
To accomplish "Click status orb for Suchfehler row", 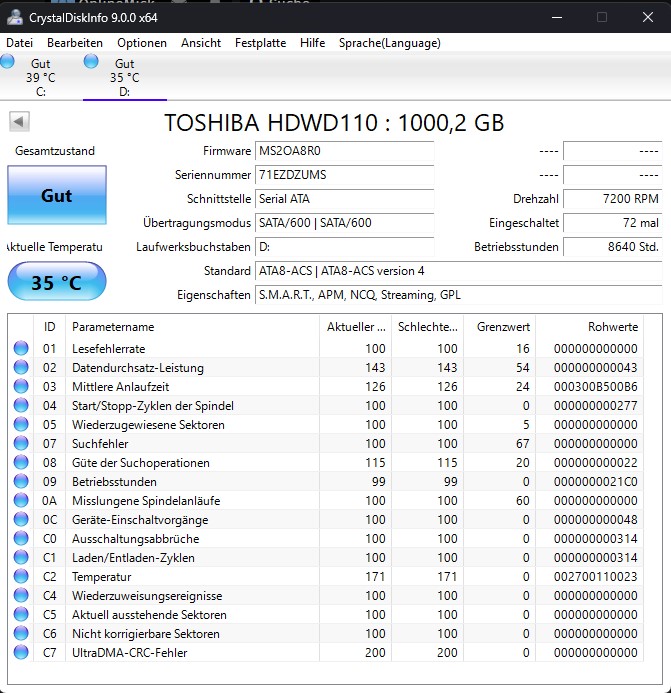I will [x=21, y=443].
